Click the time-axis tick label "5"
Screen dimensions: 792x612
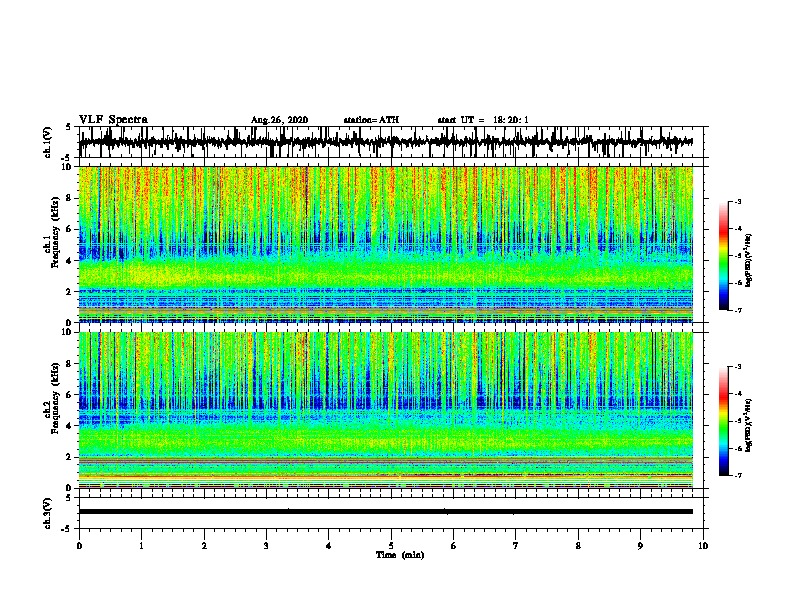[391, 546]
